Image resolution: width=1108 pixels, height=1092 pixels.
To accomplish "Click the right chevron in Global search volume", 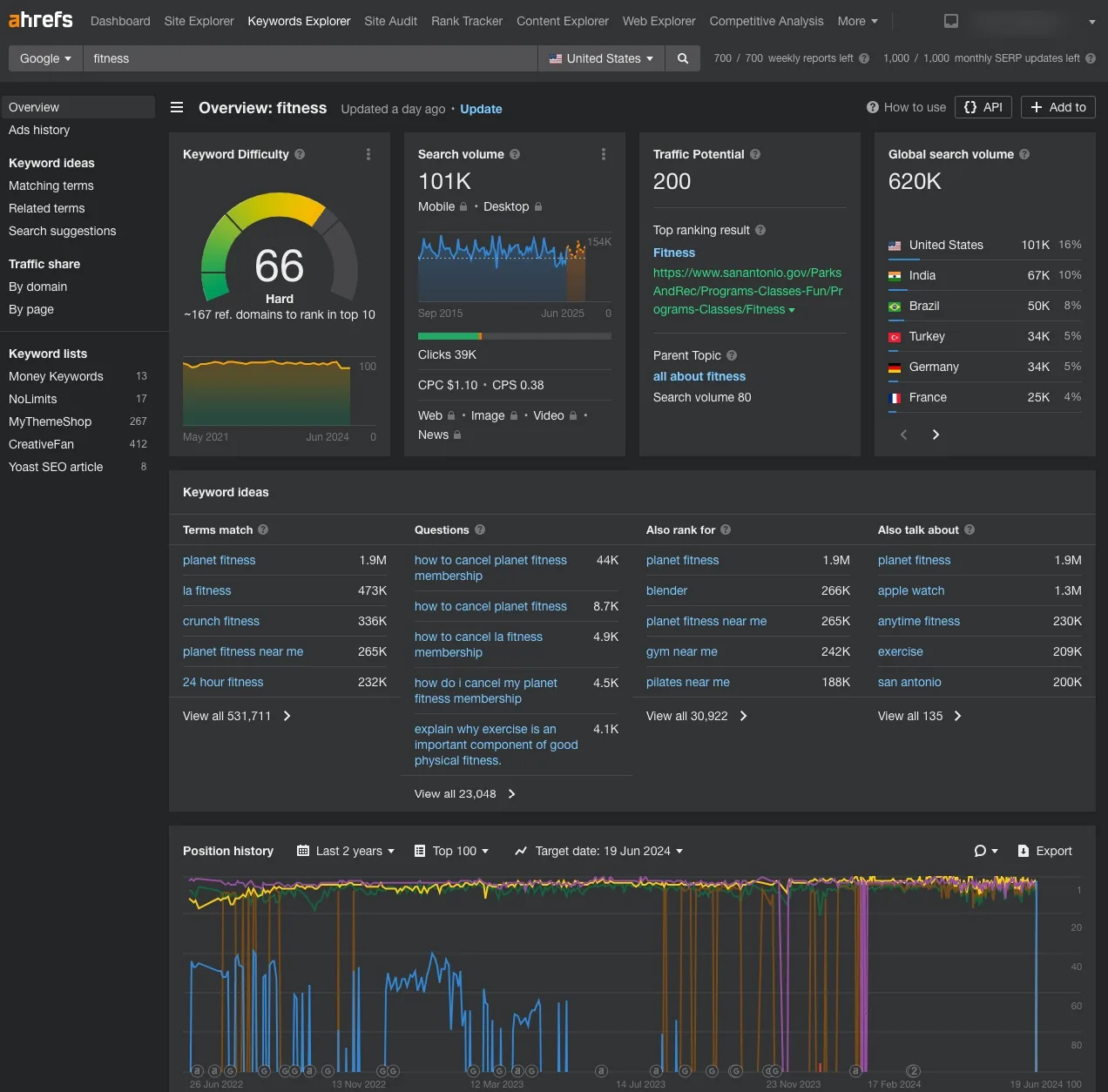I will pyautogui.click(x=936, y=434).
